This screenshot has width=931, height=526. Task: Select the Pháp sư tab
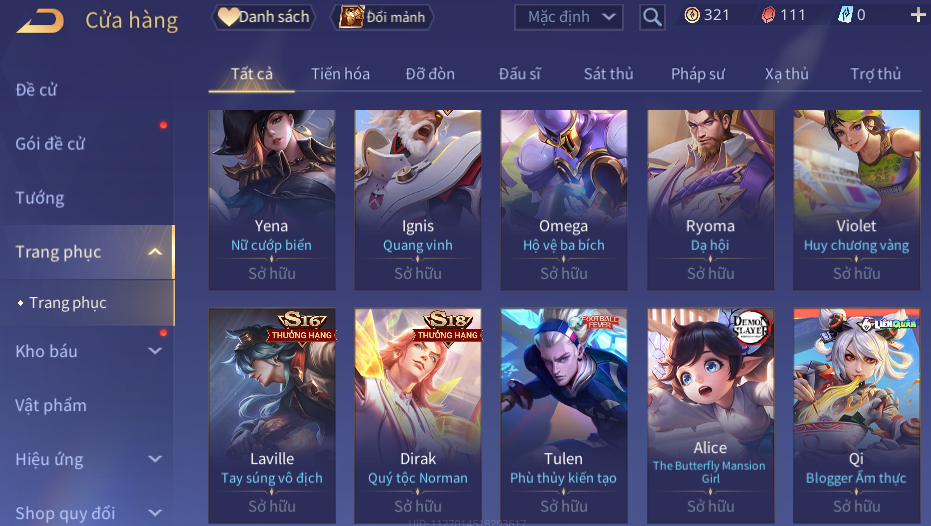698,74
